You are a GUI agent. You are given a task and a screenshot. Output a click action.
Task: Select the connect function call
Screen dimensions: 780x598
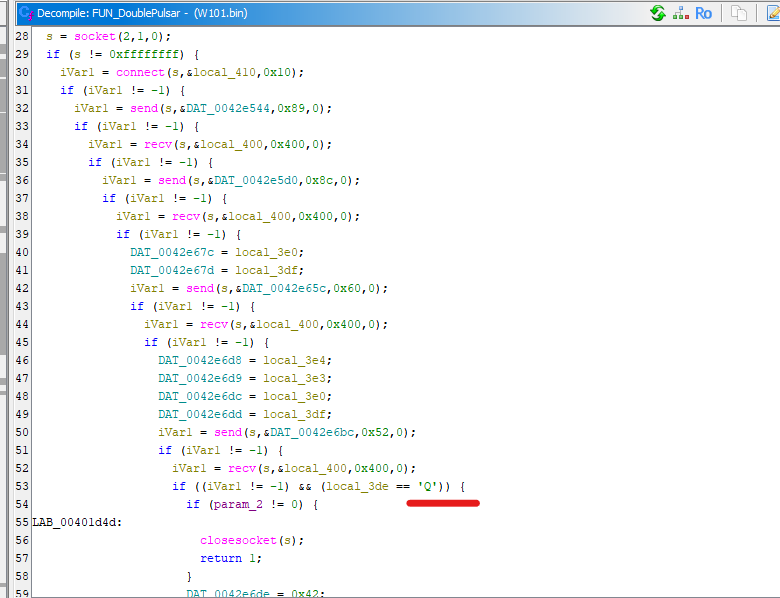[140, 72]
